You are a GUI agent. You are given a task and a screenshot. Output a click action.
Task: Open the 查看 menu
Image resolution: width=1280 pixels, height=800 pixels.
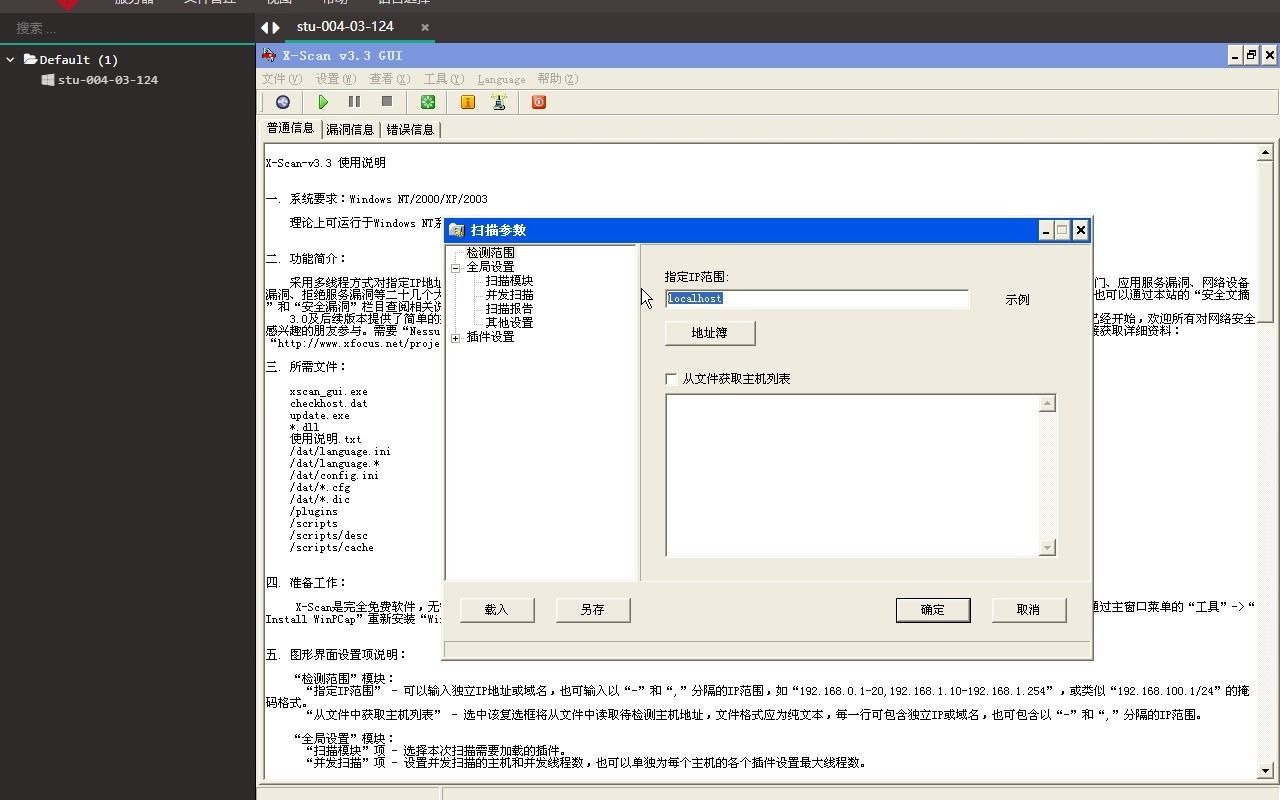pos(389,79)
